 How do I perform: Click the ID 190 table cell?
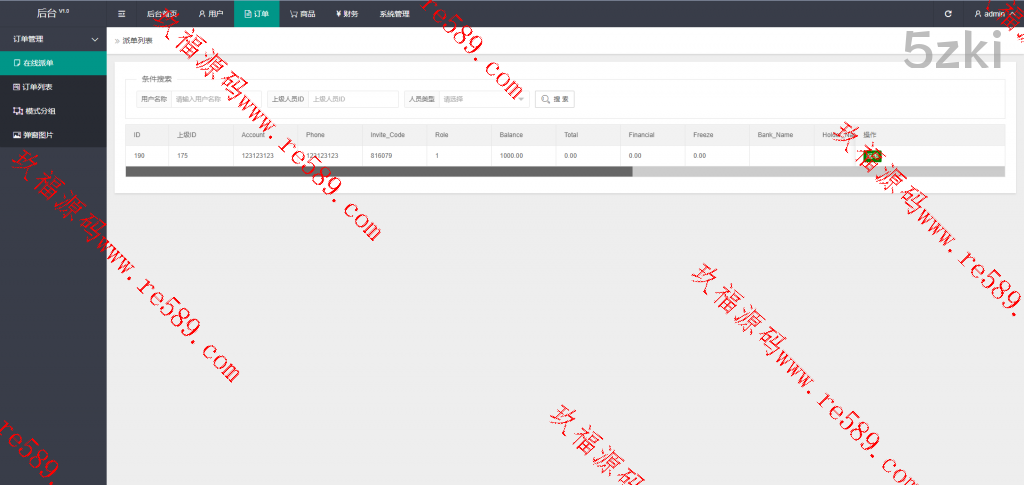coord(139,156)
